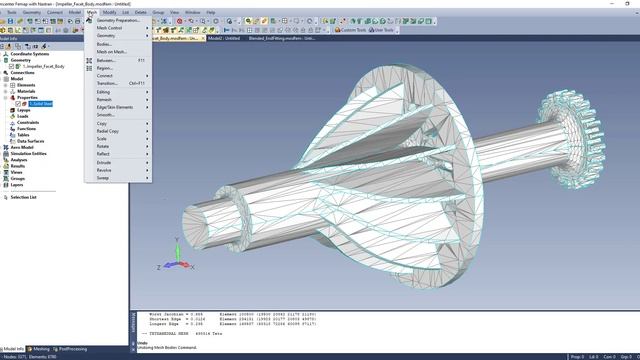Select the Selection List tree row
Viewport: 640px width, 360px height.
click(x=23, y=197)
